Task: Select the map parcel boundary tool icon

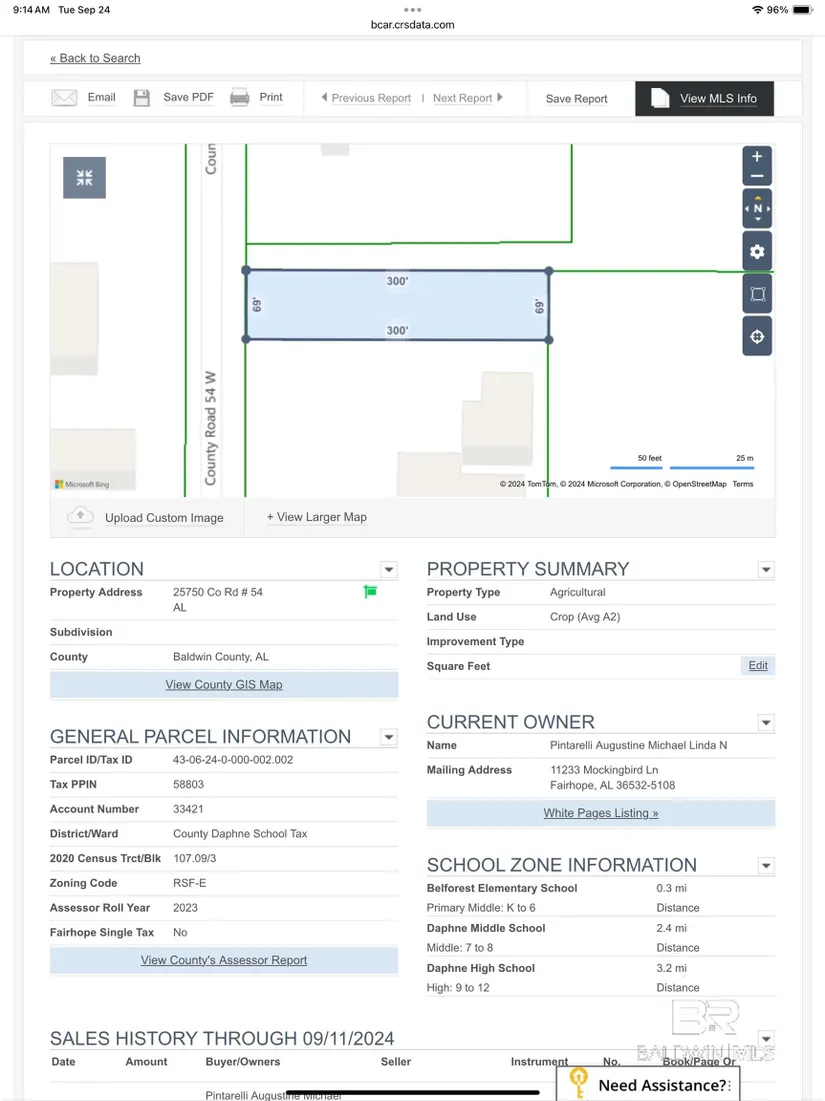Action: click(757, 294)
